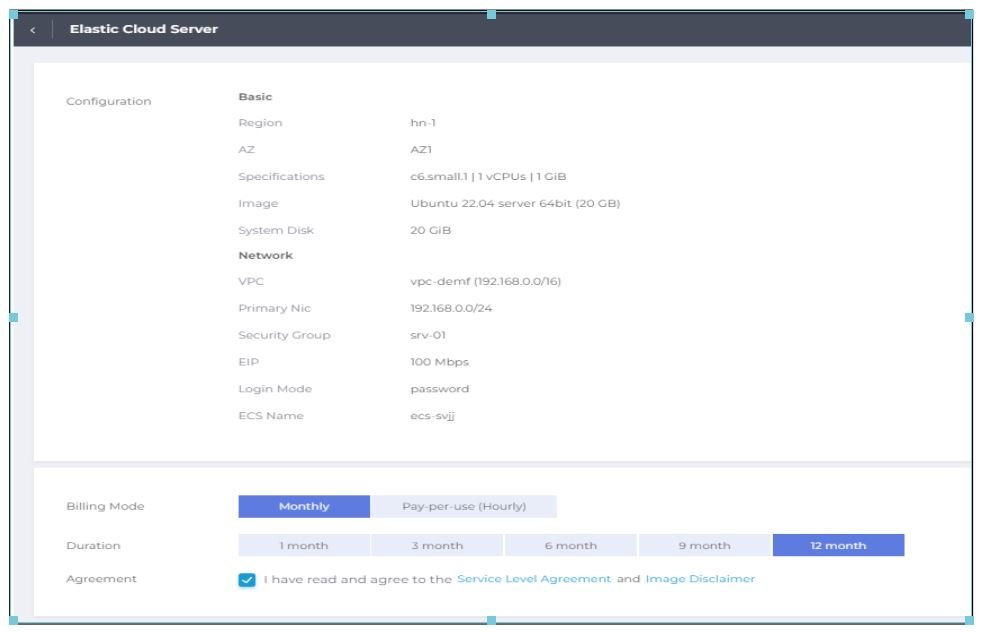Select the 12 month duration

click(x=838, y=546)
